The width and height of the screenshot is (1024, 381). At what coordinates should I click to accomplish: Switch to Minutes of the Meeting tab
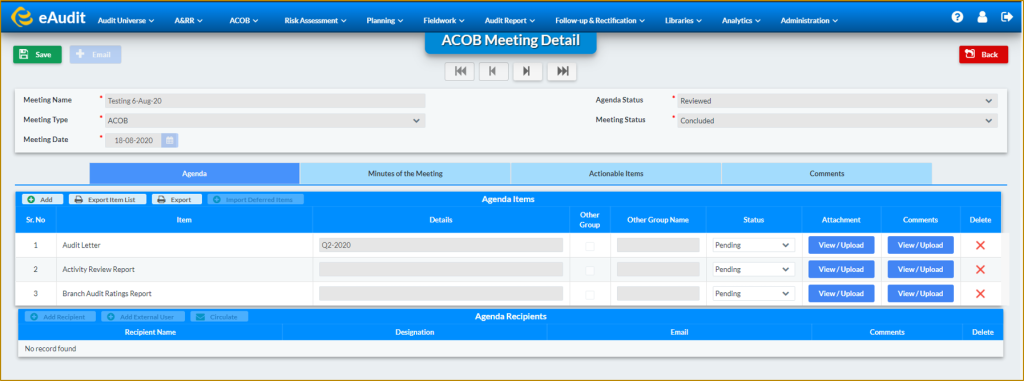405,173
